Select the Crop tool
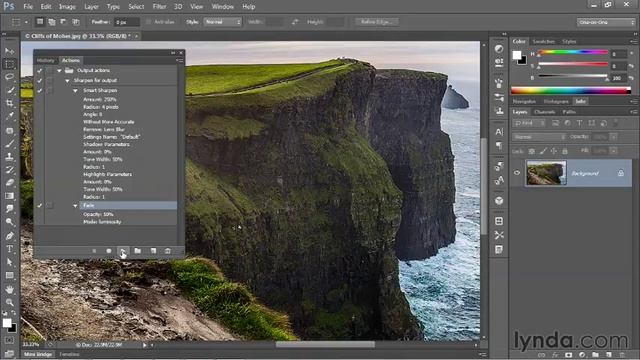The height and width of the screenshot is (360, 640). click(9, 103)
